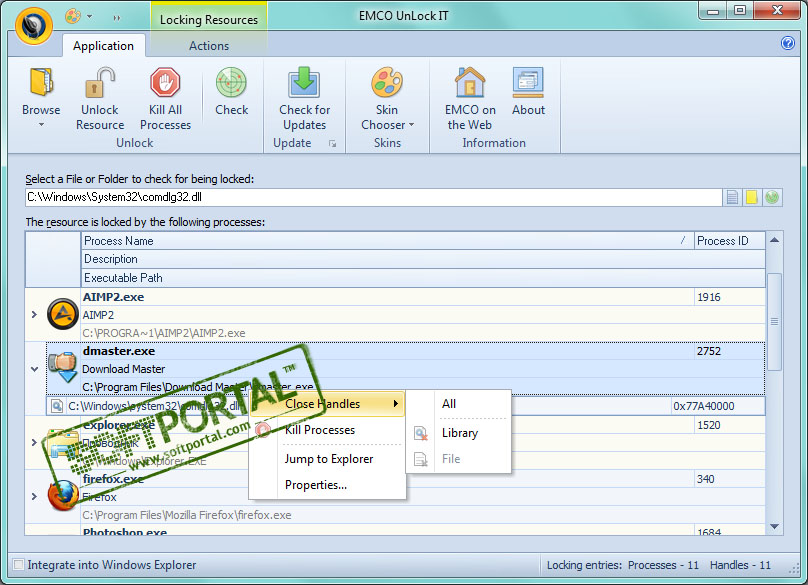
Task: Click the browse file icon beside path
Action: [732, 197]
